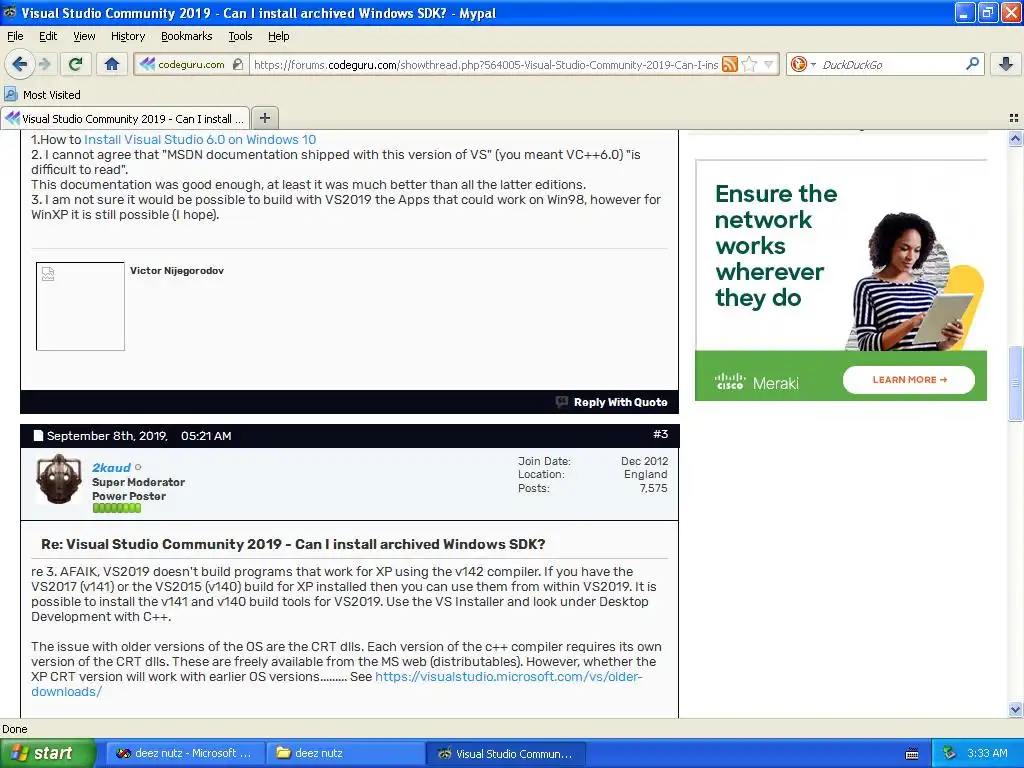The height and width of the screenshot is (768, 1024).
Task: Click the codeguru.com site identity icon
Action: [148, 64]
